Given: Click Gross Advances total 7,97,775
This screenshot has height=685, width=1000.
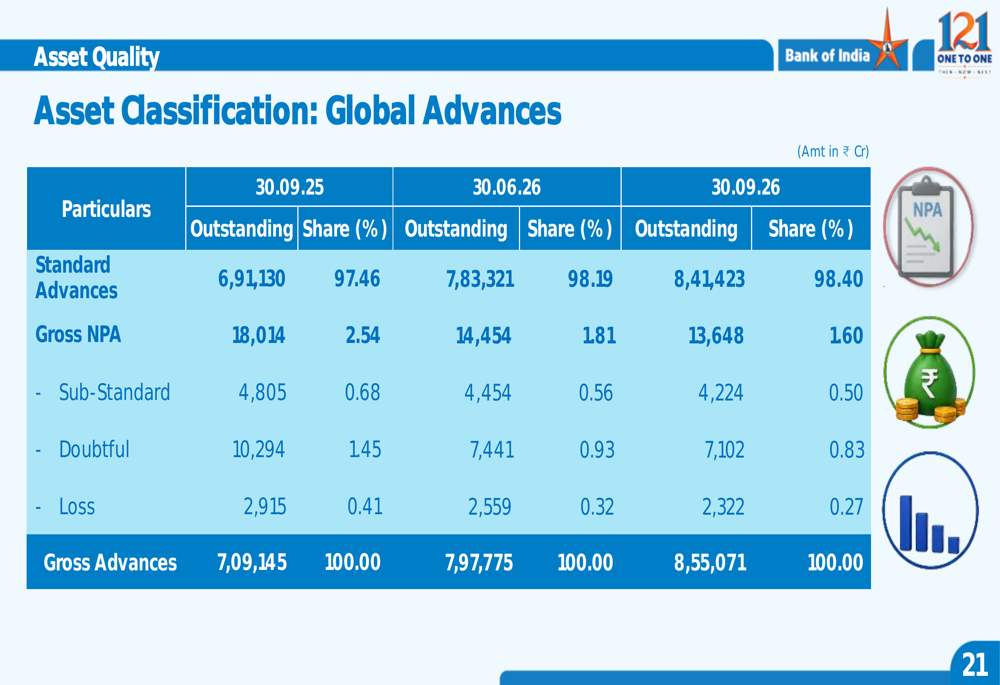Looking at the screenshot, I should click(479, 563).
